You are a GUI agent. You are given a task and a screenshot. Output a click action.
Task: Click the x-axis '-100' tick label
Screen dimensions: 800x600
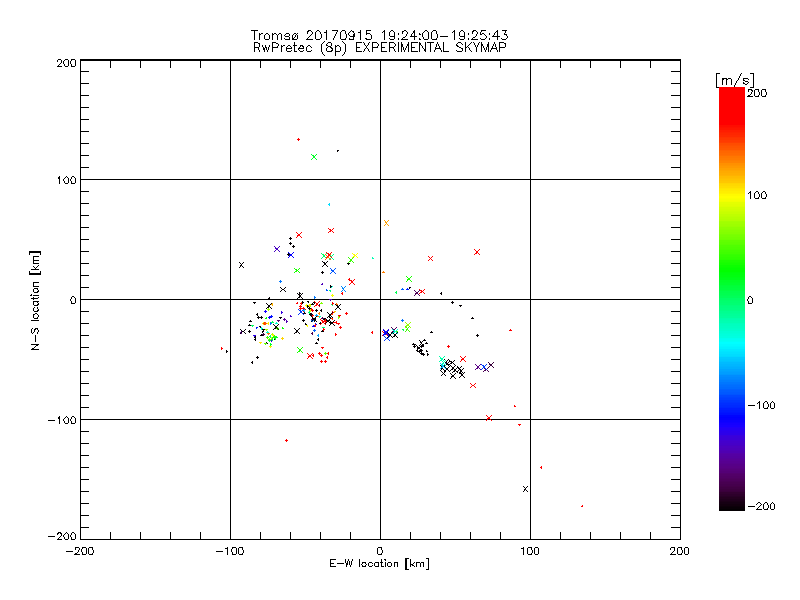pos(230,551)
